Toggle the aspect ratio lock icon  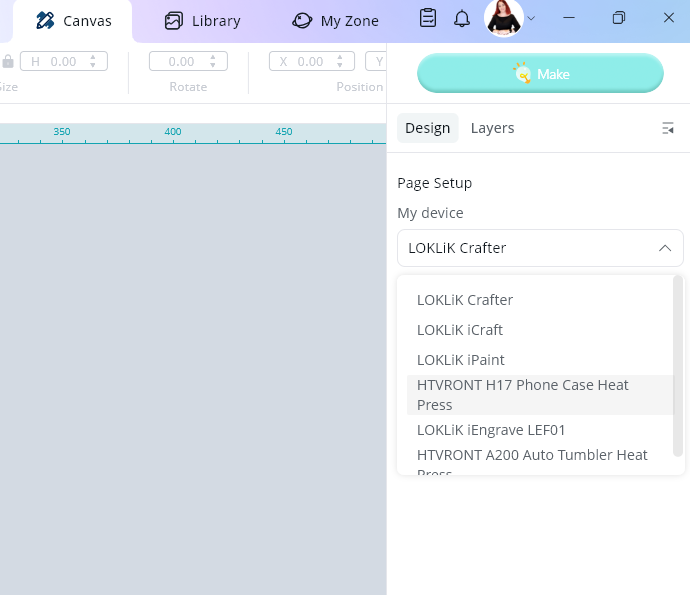[x=8, y=61]
